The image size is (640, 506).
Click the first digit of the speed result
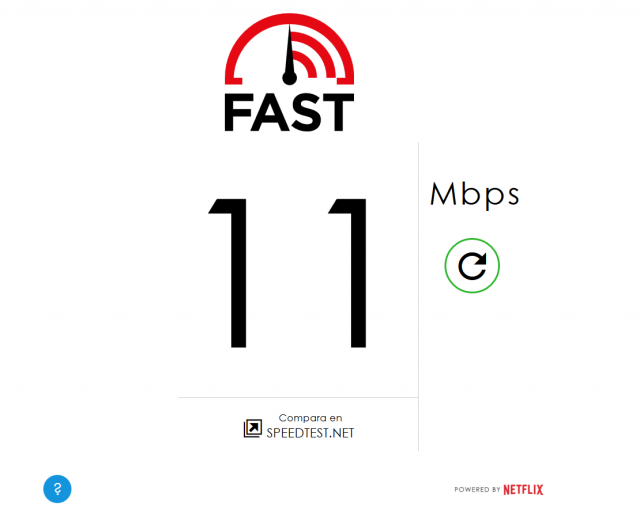[229, 273]
